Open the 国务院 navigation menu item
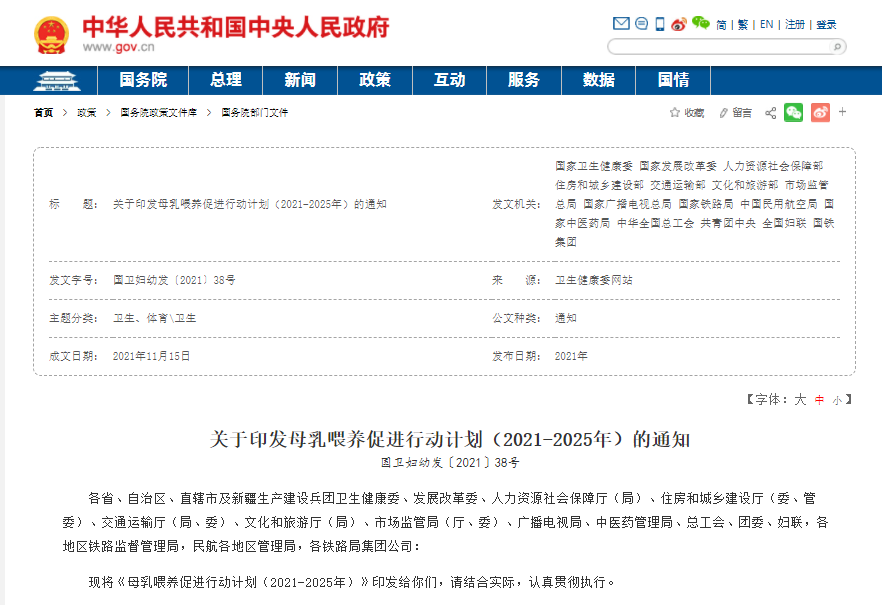Image resolution: width=882 pixels, height=605 pixels. point(144,80)
